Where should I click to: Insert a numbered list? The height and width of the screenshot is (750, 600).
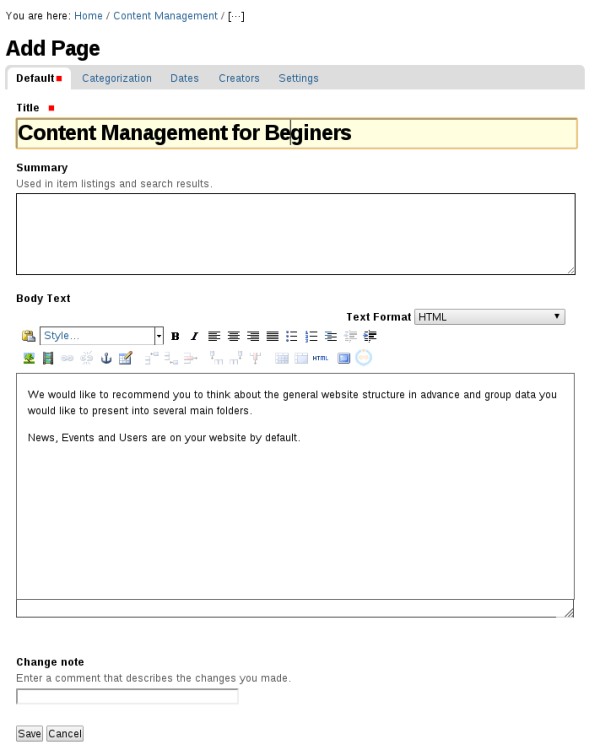[311, 336]
